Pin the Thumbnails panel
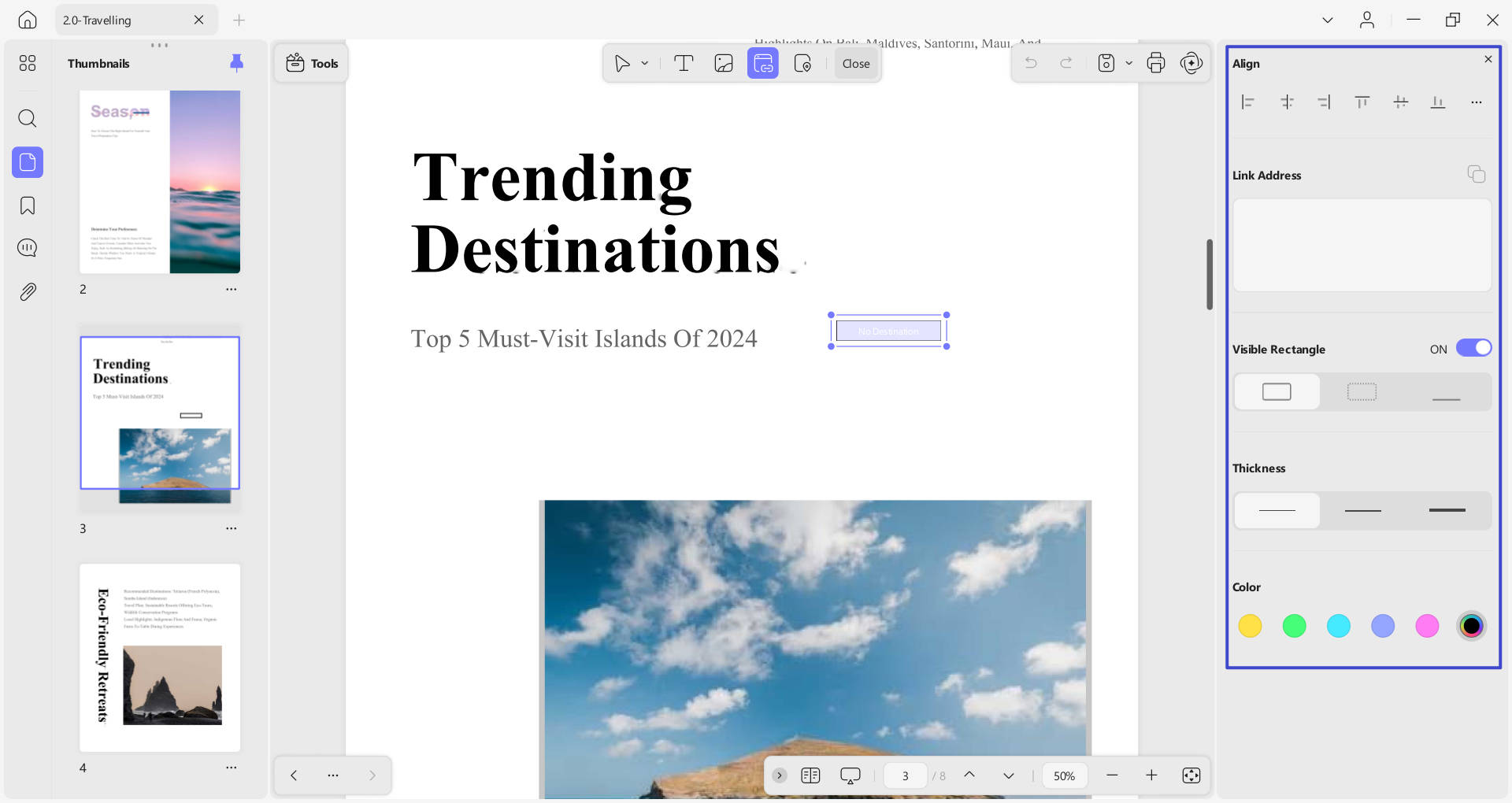This screenshot has width=1512, height=803. (236, 63)
